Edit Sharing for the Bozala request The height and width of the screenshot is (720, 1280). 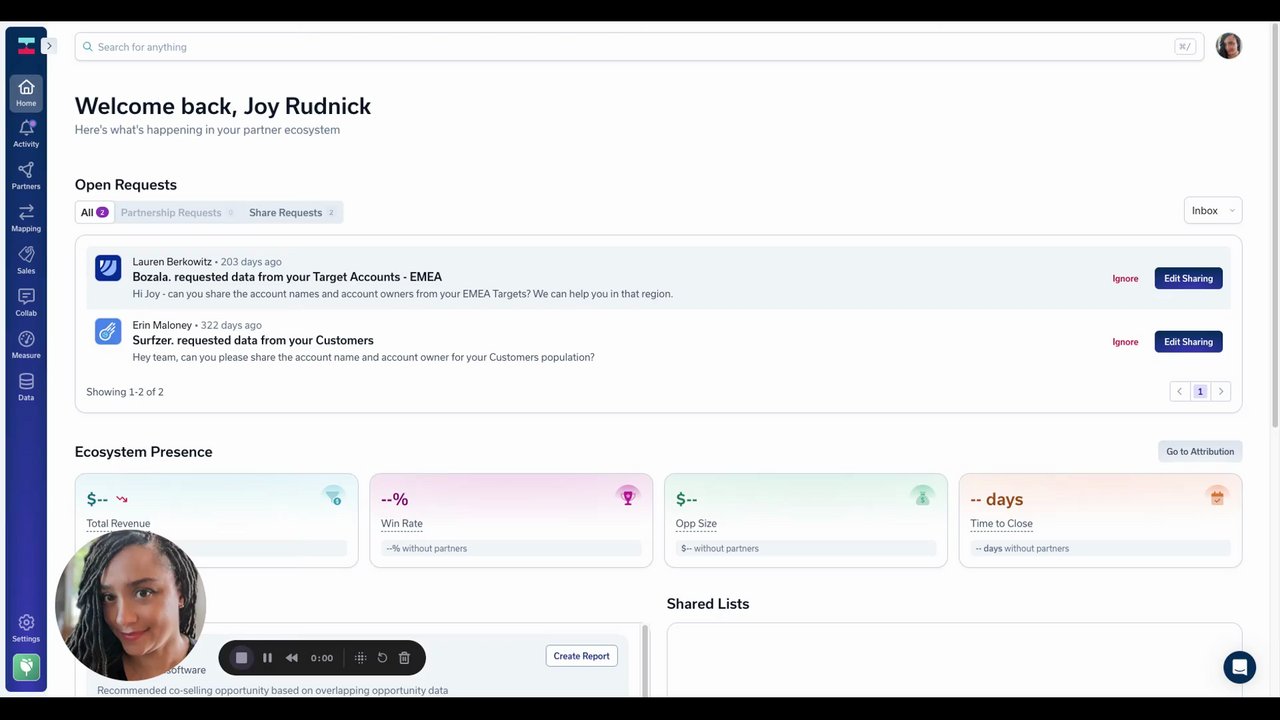[x=1188, y=279]
